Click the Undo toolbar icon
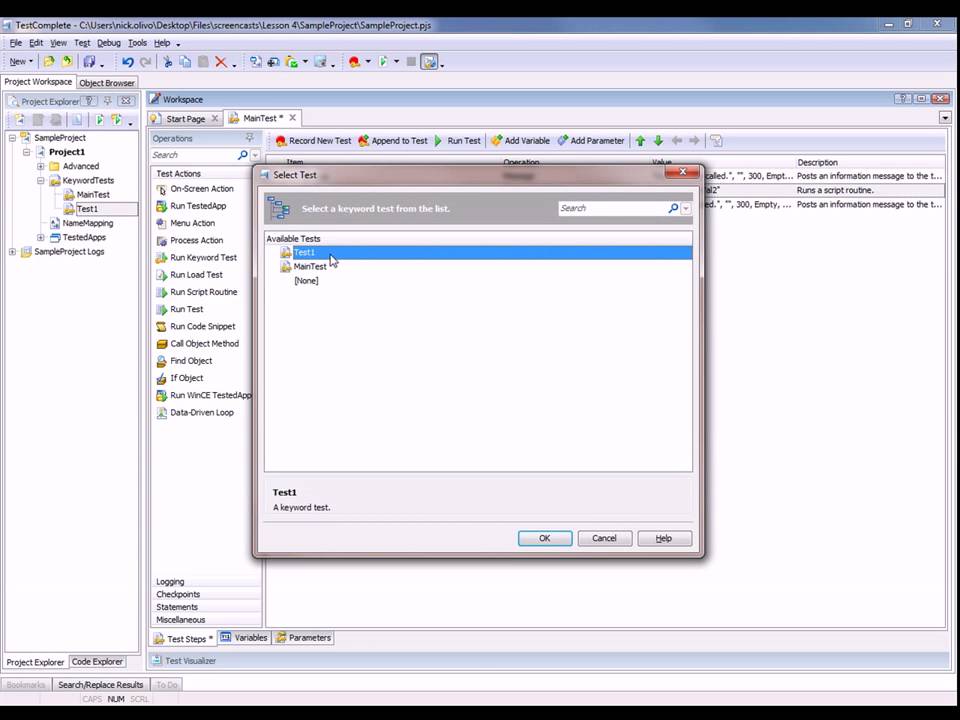Image resolution: width=960 pixels, height=720 pixels. (127, 62)
